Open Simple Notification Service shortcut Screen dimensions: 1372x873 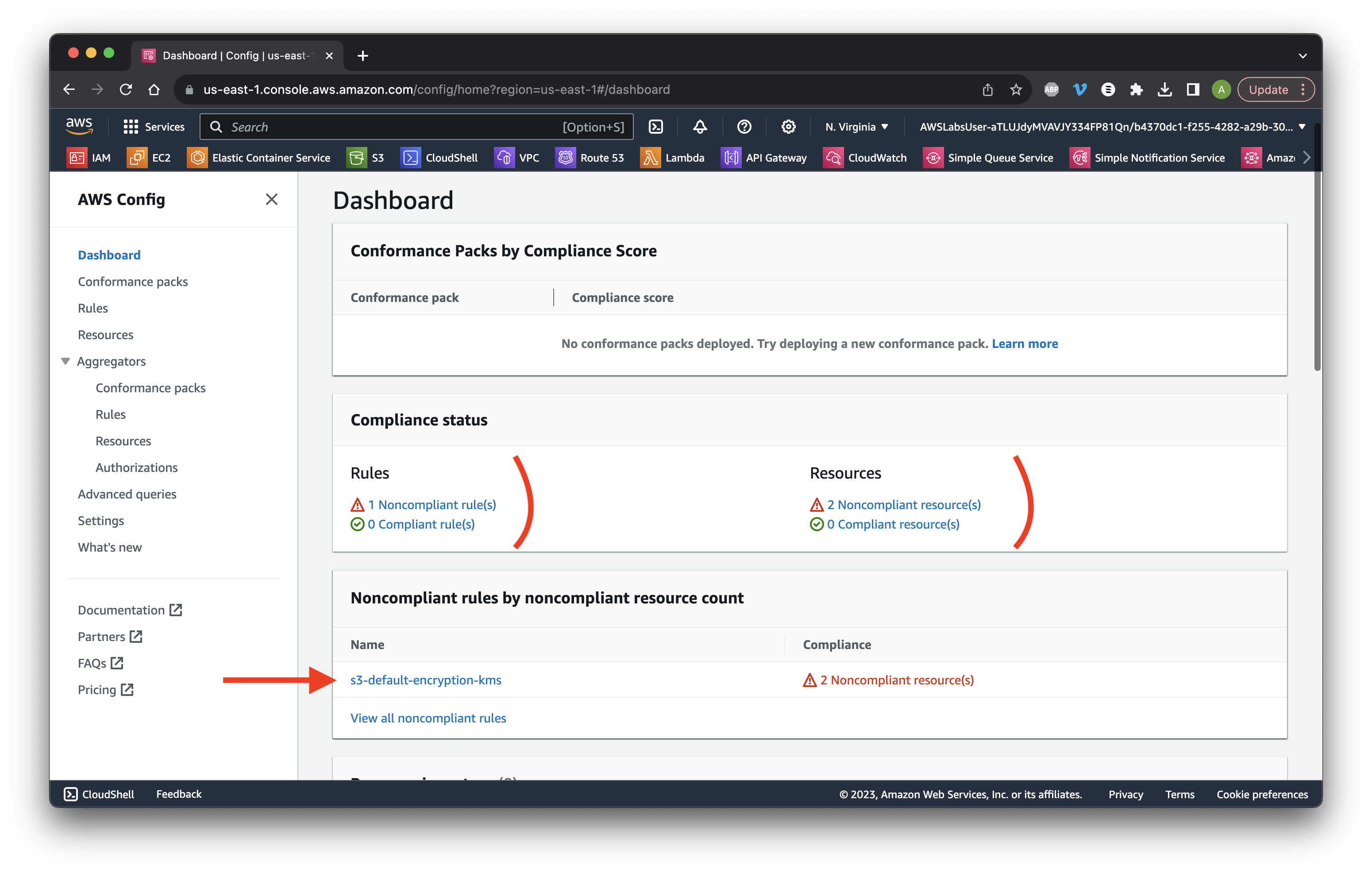(1148, 158)
